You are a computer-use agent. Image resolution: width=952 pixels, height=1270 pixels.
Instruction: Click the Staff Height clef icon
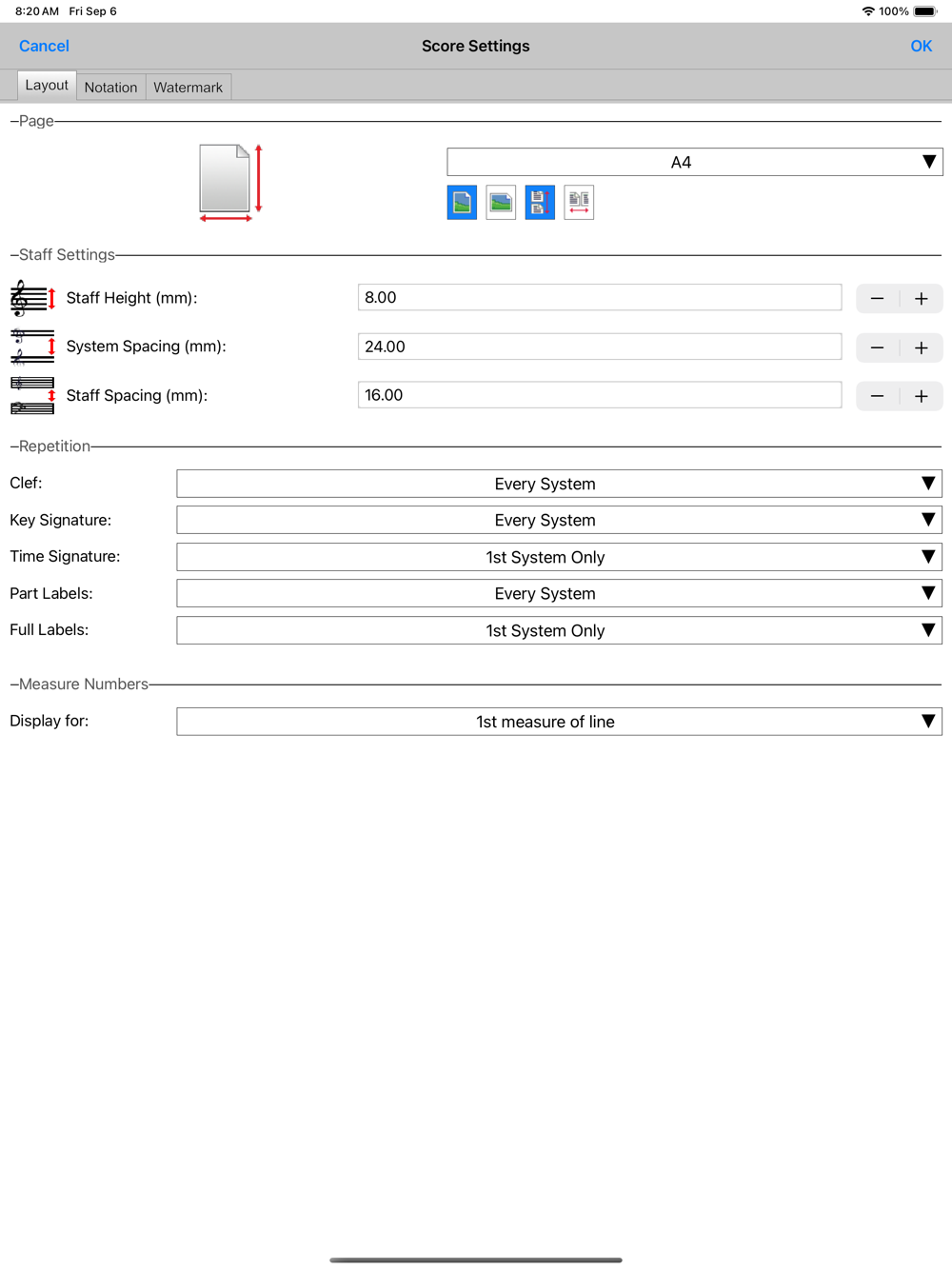point(32,298)
